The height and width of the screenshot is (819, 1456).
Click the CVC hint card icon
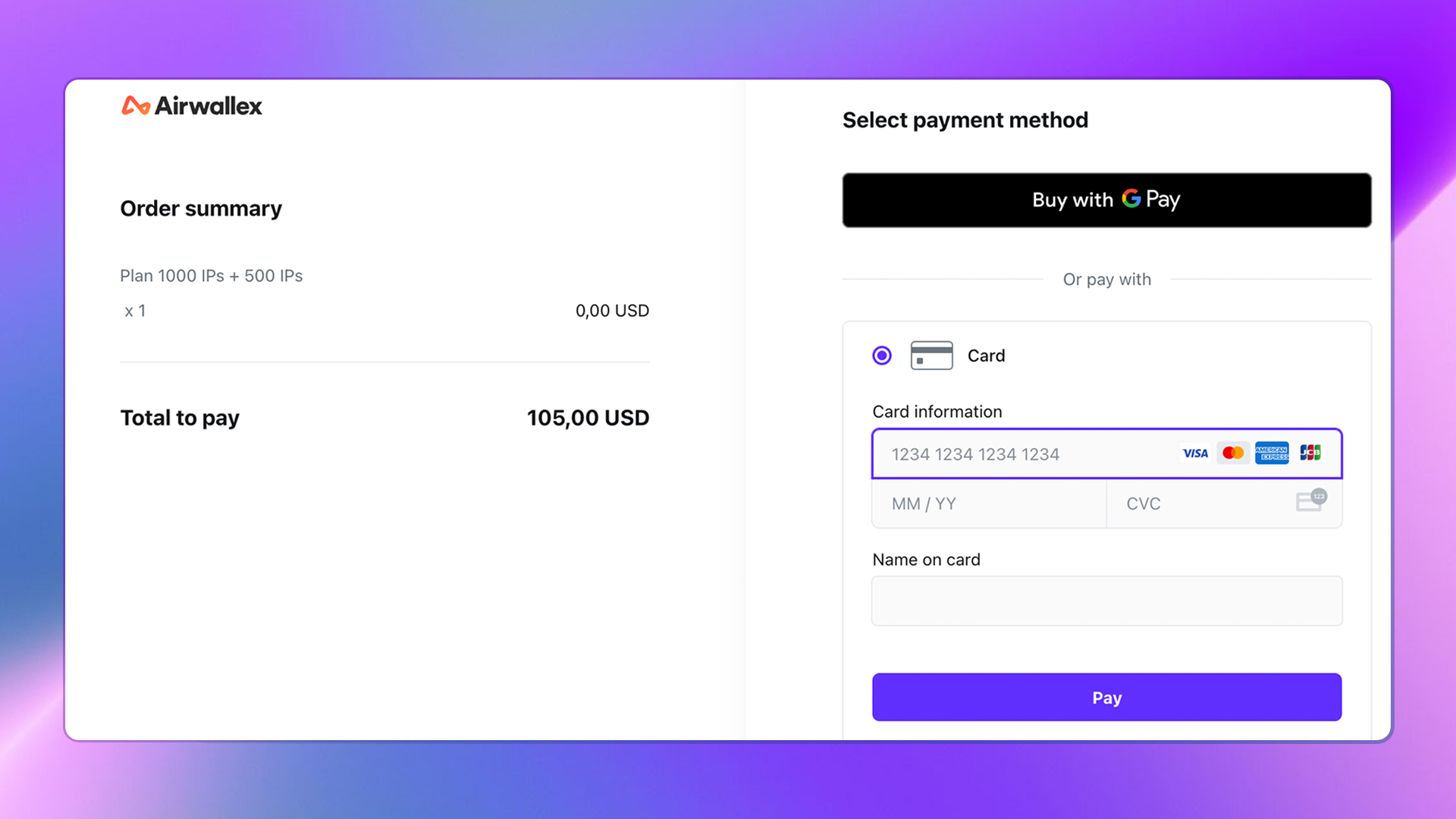[1310, 501]
